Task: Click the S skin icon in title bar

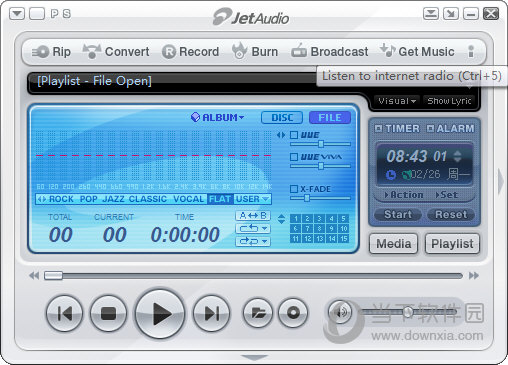Action: click(67, 14)
